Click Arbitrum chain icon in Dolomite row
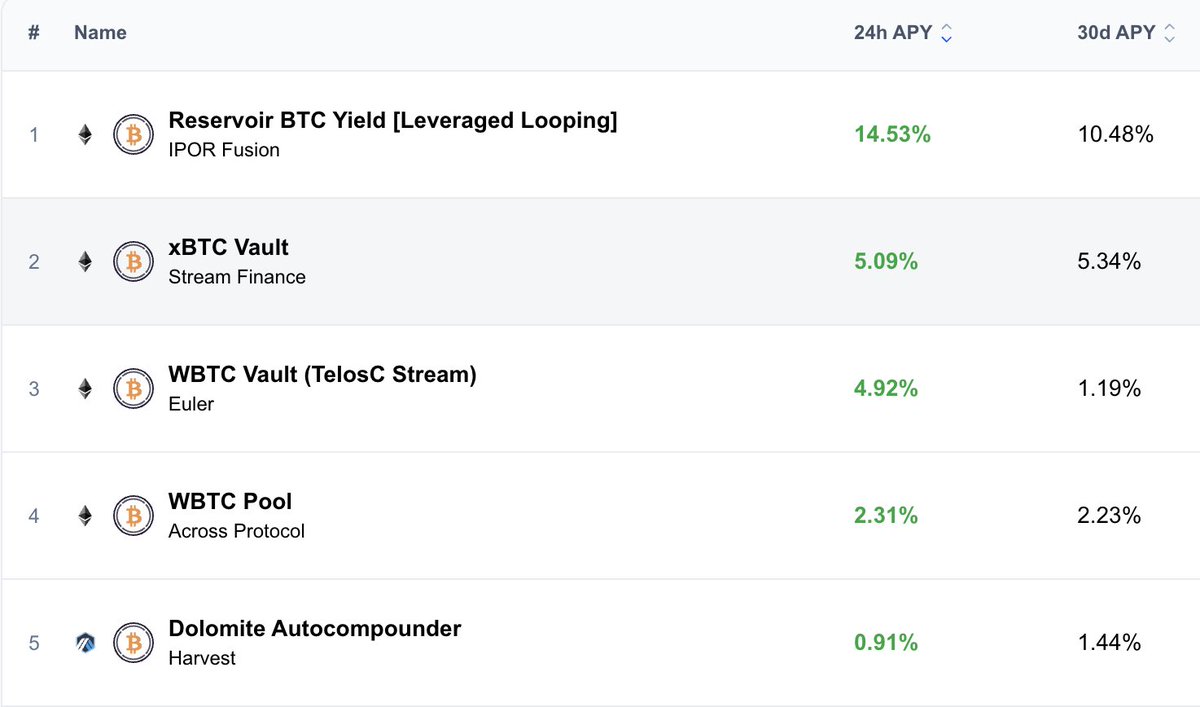 pyautogui.click(x=85, y=642)
